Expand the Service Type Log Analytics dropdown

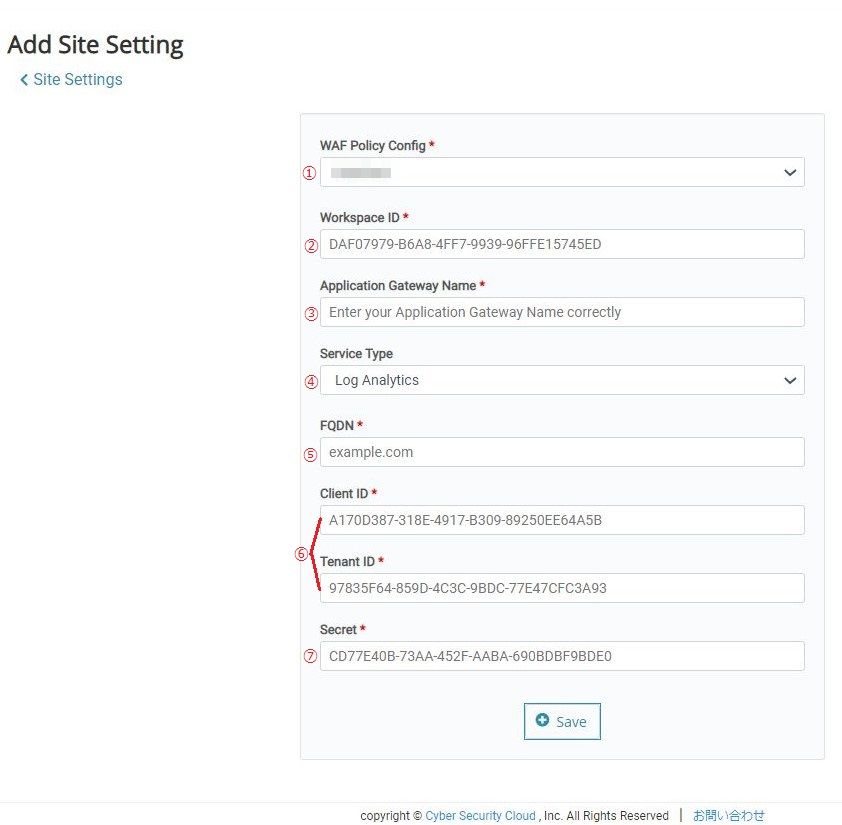coord(562,380)
